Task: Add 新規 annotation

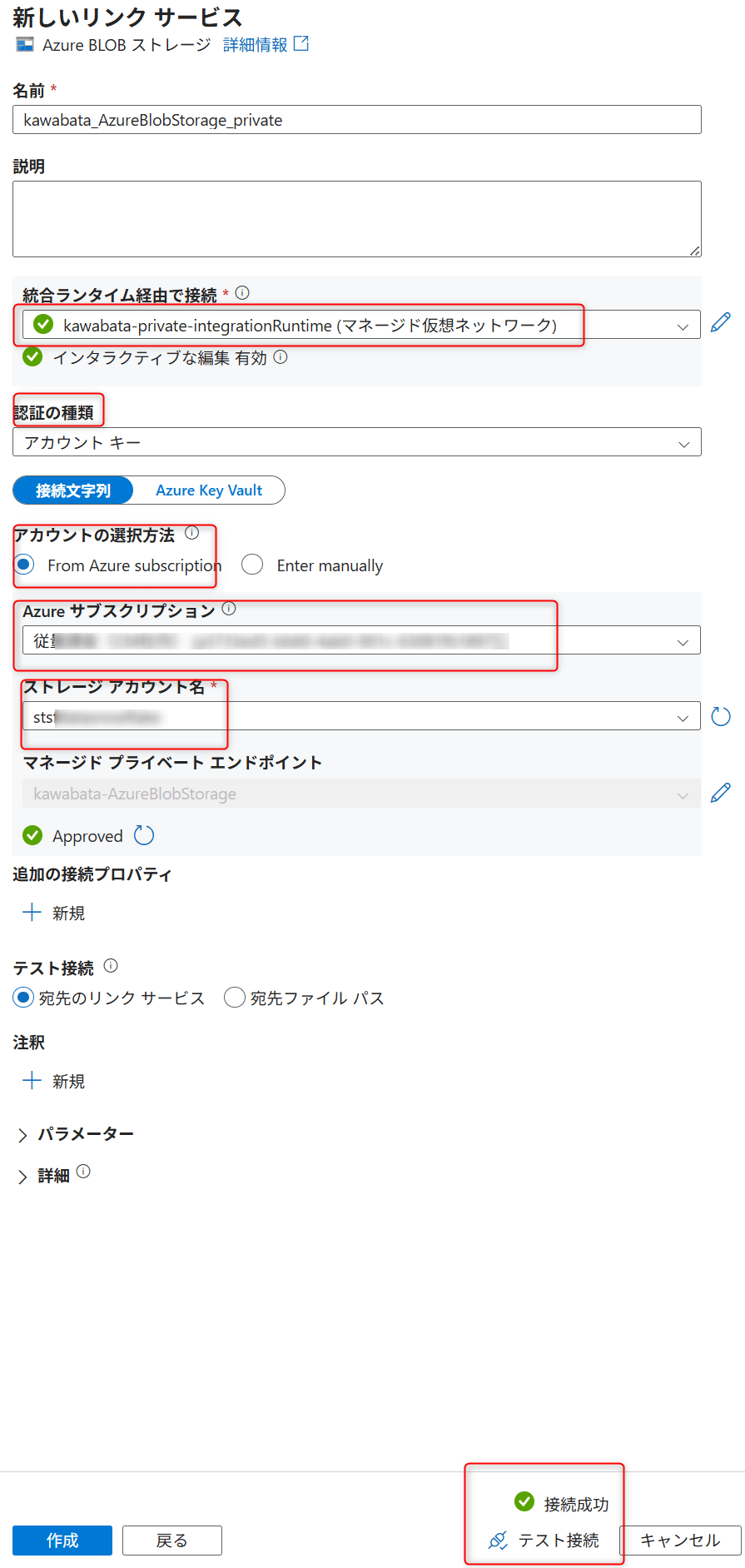Action: (x=54, y=1081)
